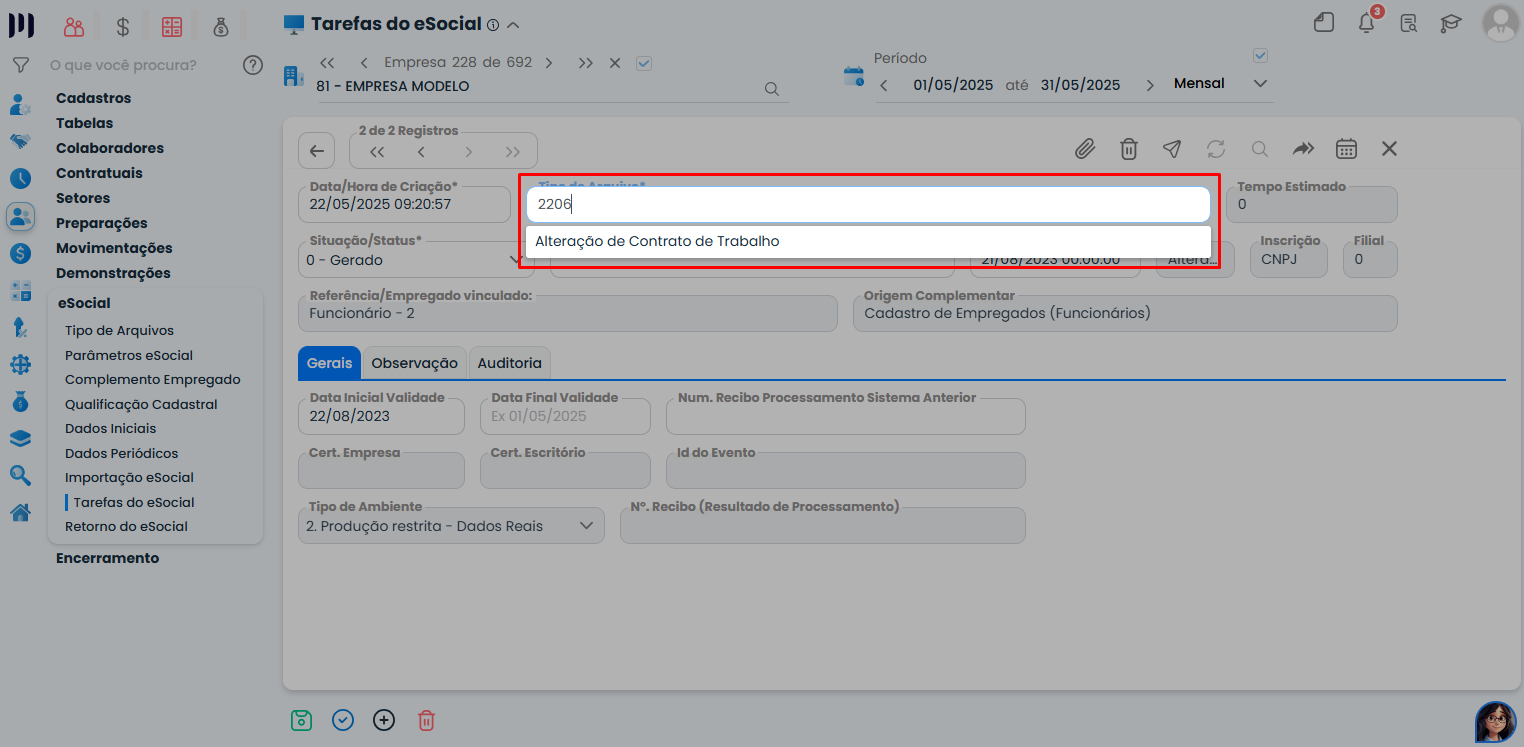1524x747 pixels.
Task: Open the dollar sign module in top bar
Action: [122, 27]
